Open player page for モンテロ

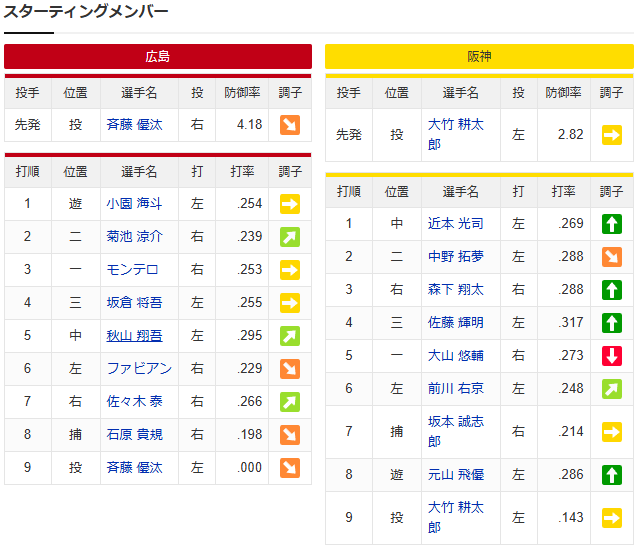(132, 269)
